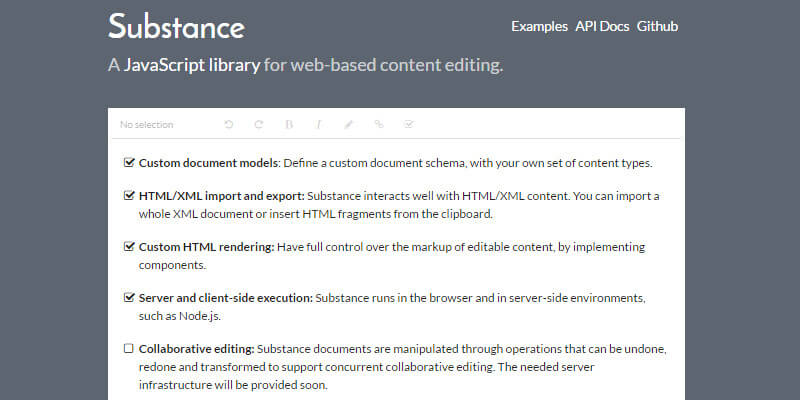Viewport: 800px width, 400px height.
Task: Click the redo icon in editor toolbar
Action: click(x=259, y=125)
